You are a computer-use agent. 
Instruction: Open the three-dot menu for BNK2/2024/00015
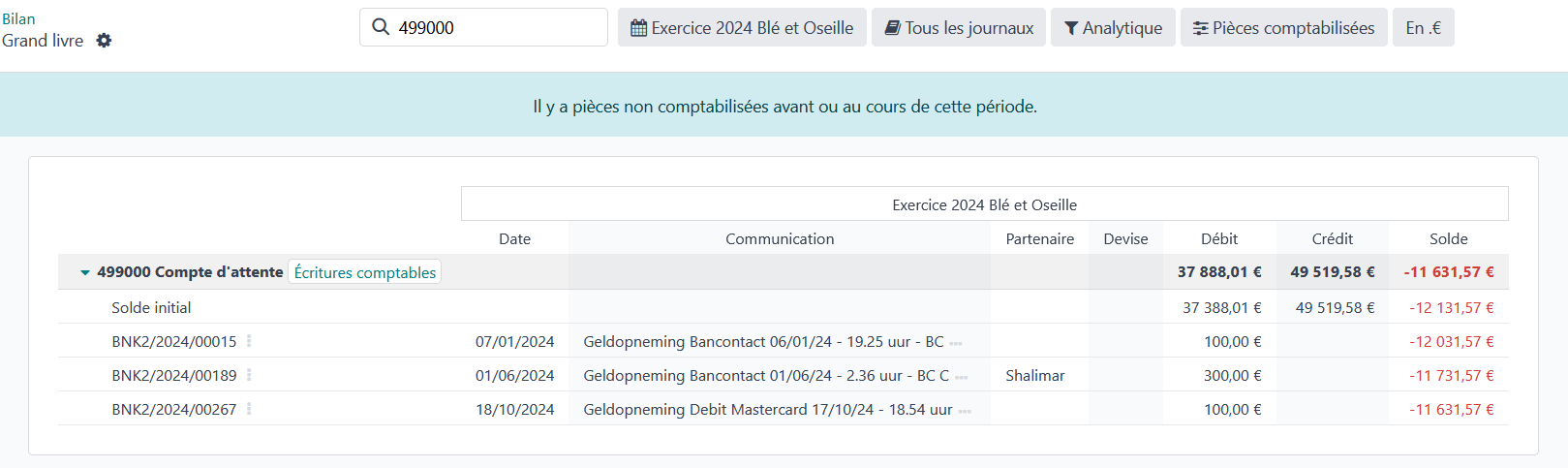(249, 341)
